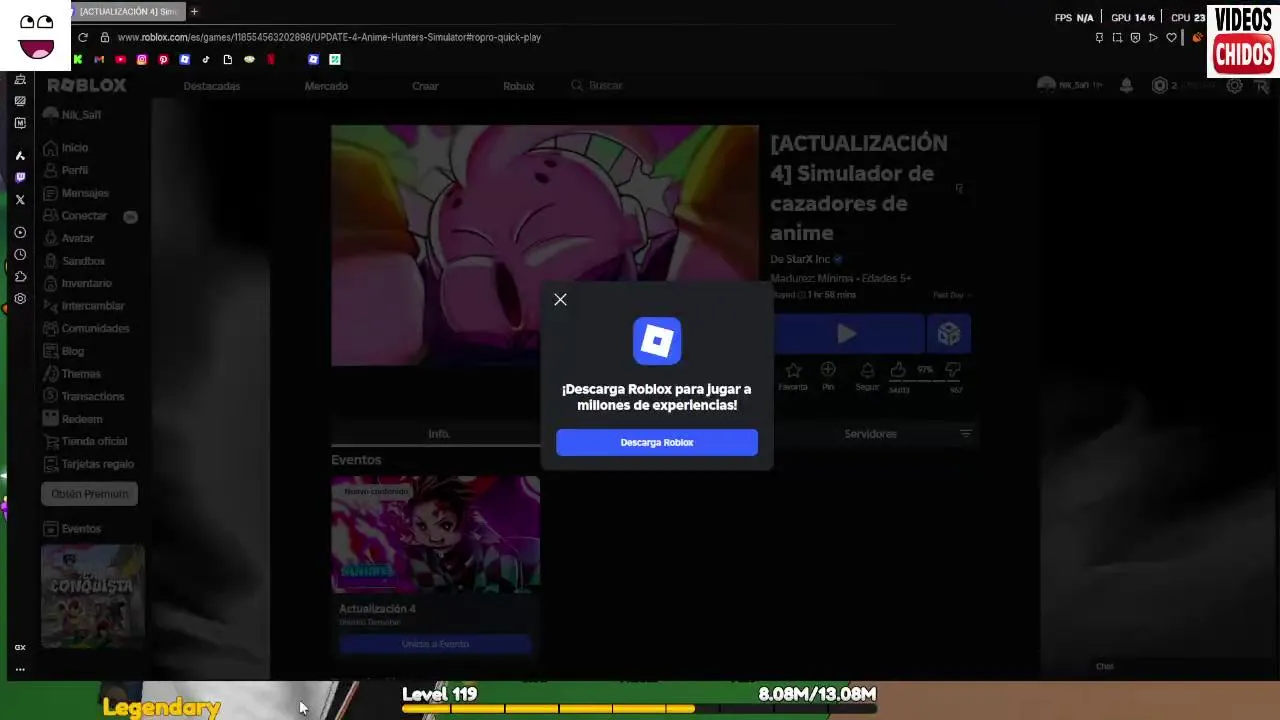
Task: Open the Gmail bookmark
Action: click(x=99, y=59)
